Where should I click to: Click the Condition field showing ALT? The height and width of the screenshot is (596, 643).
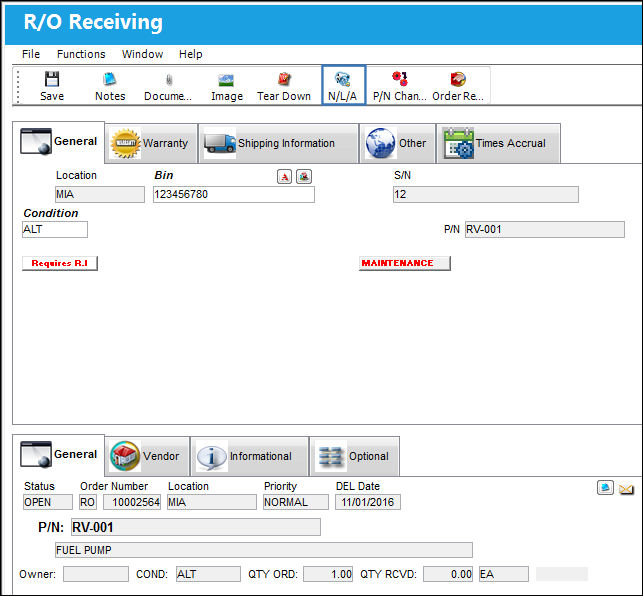(x=55, y=229)
